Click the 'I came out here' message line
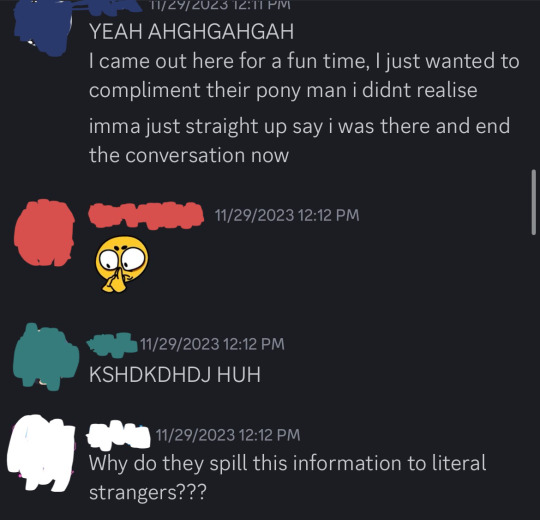 304,61
